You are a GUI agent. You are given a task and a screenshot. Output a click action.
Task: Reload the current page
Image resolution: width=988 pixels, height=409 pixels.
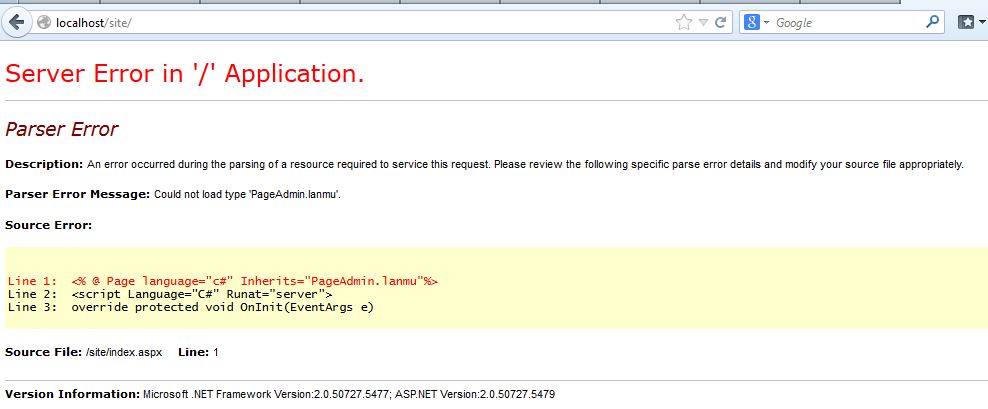[722, 22]
